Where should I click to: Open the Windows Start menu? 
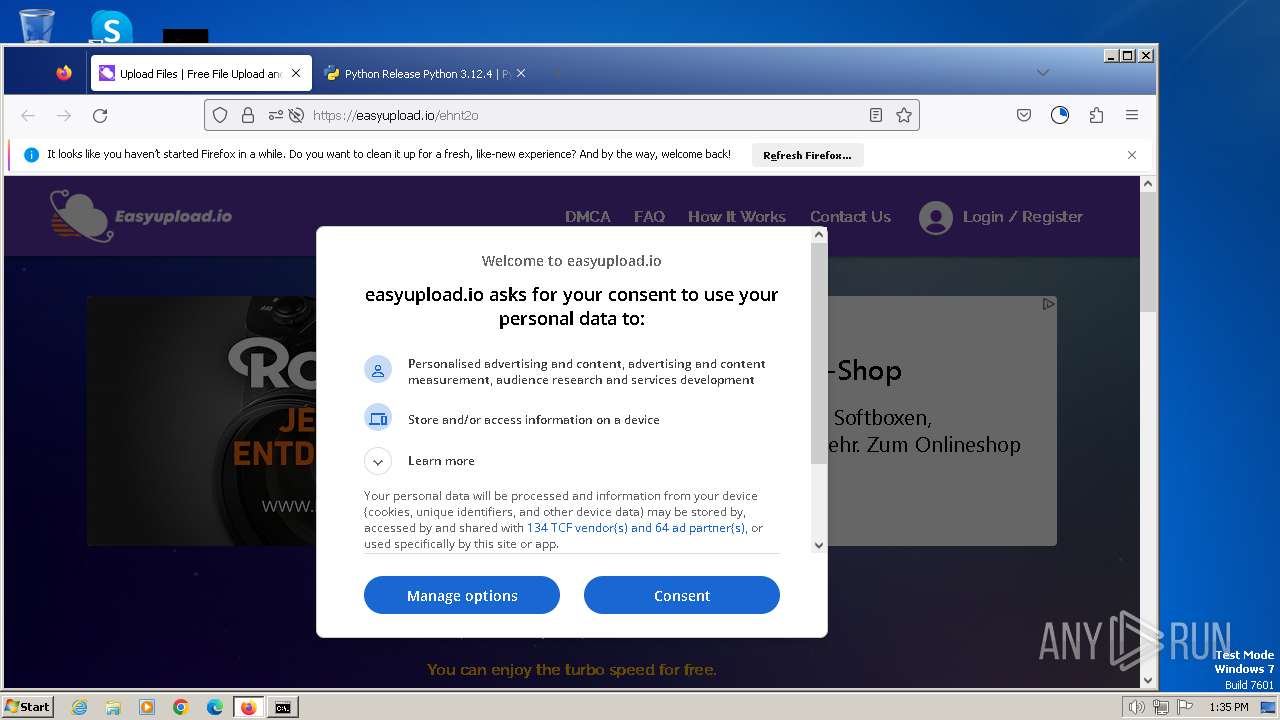tap(28, 706)
